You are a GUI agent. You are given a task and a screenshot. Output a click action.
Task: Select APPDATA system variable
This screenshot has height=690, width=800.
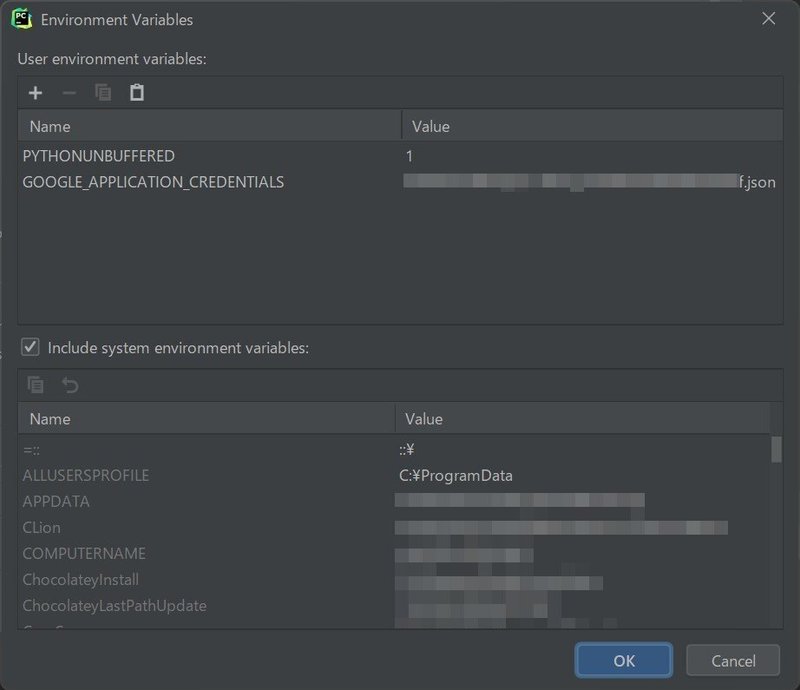pyautogui.click(x=56, y=502)
